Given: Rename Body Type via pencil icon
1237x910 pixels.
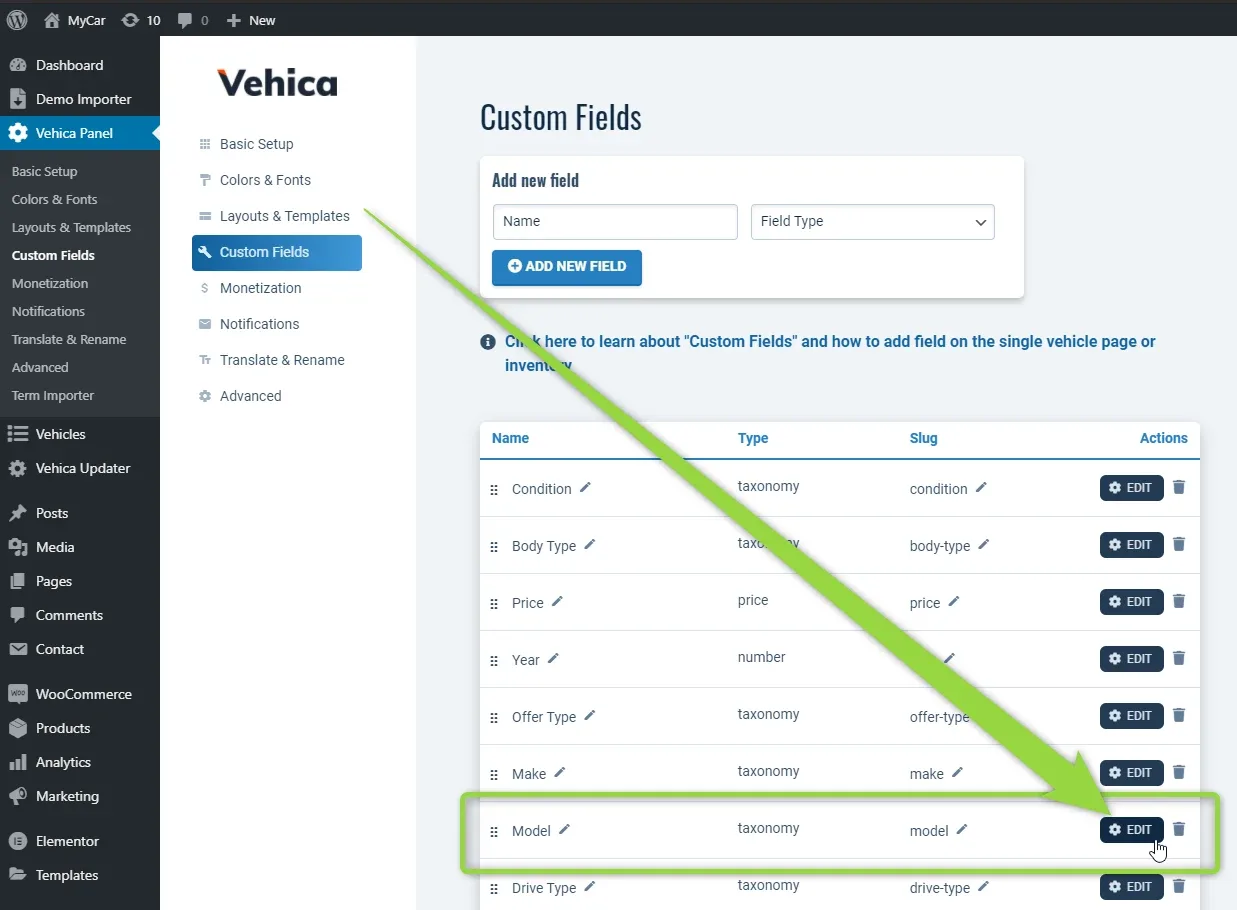Looking at the screenshot, I should (590, 544).
